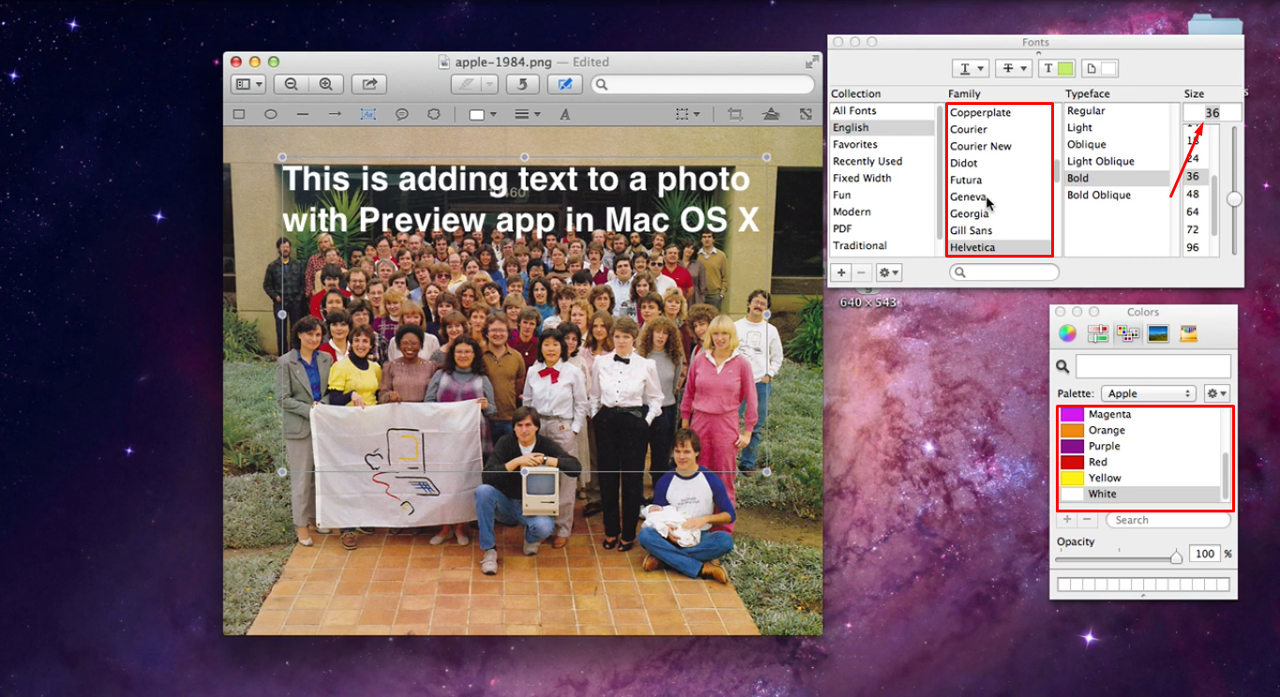1280x697 pixels.
Task: Pick the Magenta color swatch
Action: pyautogui.click(x=1071, y=414)
